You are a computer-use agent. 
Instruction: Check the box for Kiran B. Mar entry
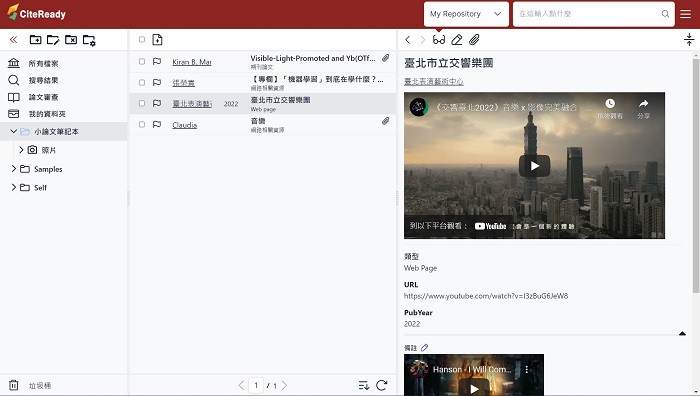pos(142,62)
